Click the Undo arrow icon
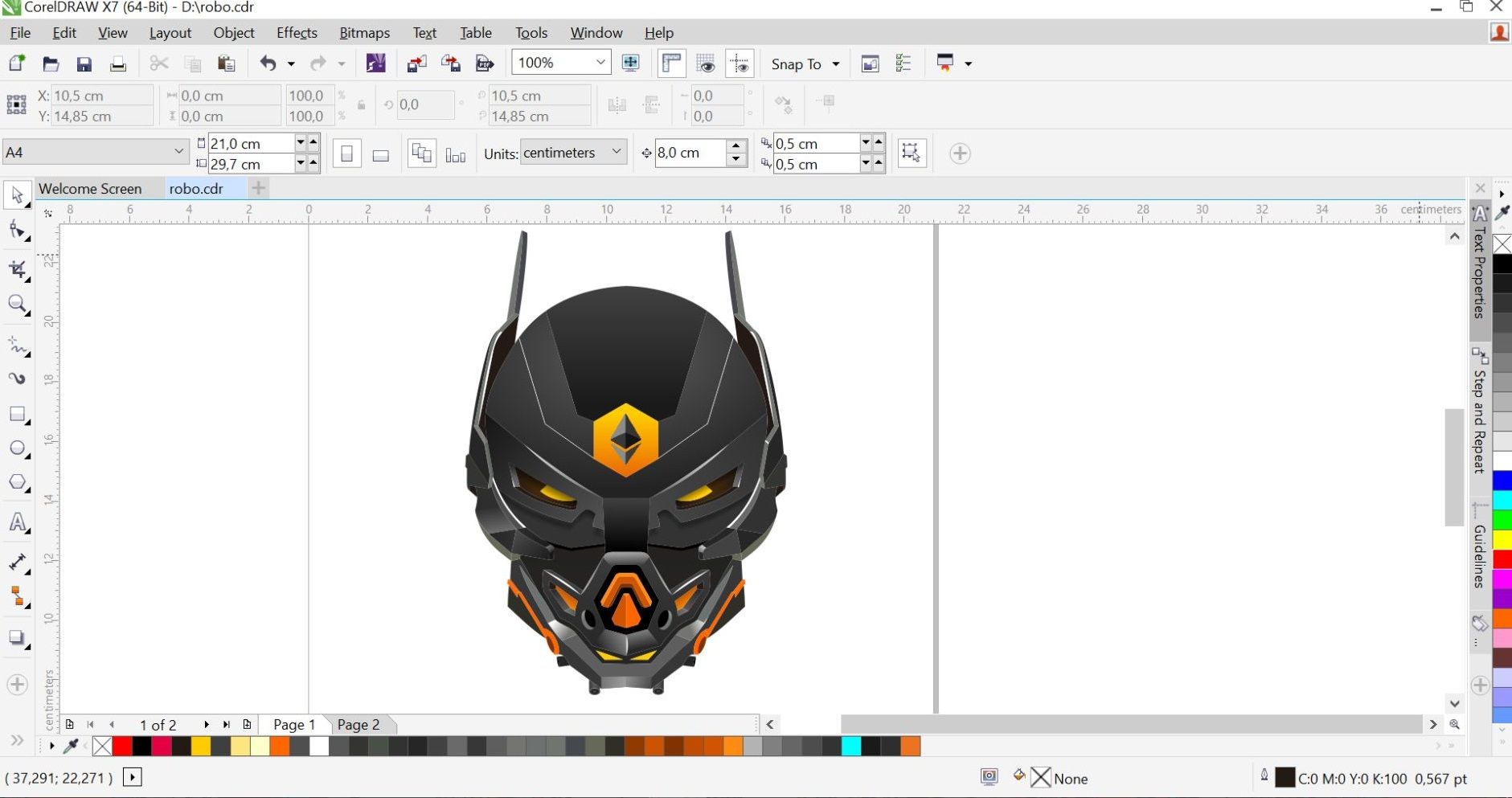Screen dimensions: 1512x798 point(268,63)
